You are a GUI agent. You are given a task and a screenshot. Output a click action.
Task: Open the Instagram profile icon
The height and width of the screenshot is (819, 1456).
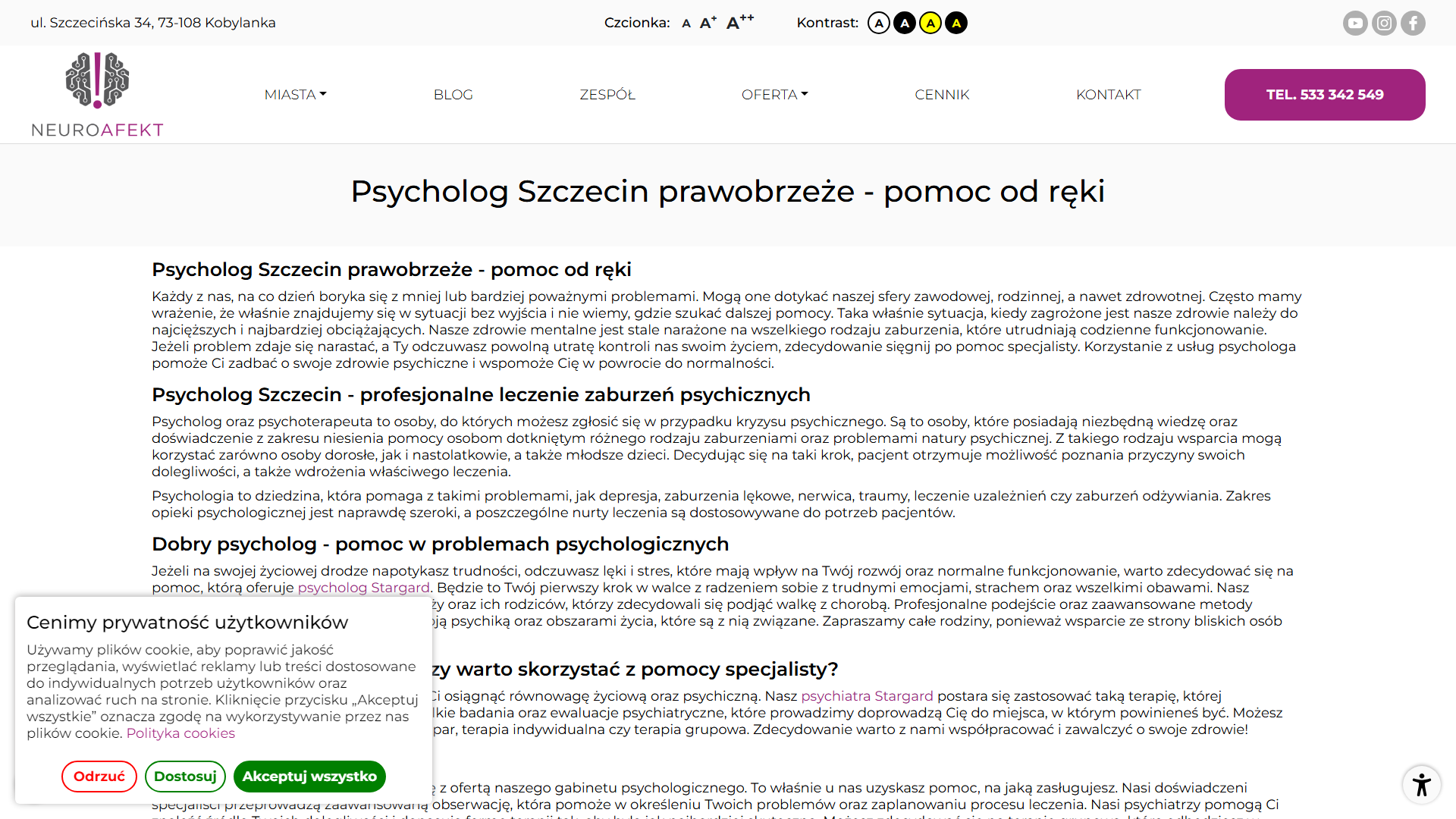[x=1384, y=23]
